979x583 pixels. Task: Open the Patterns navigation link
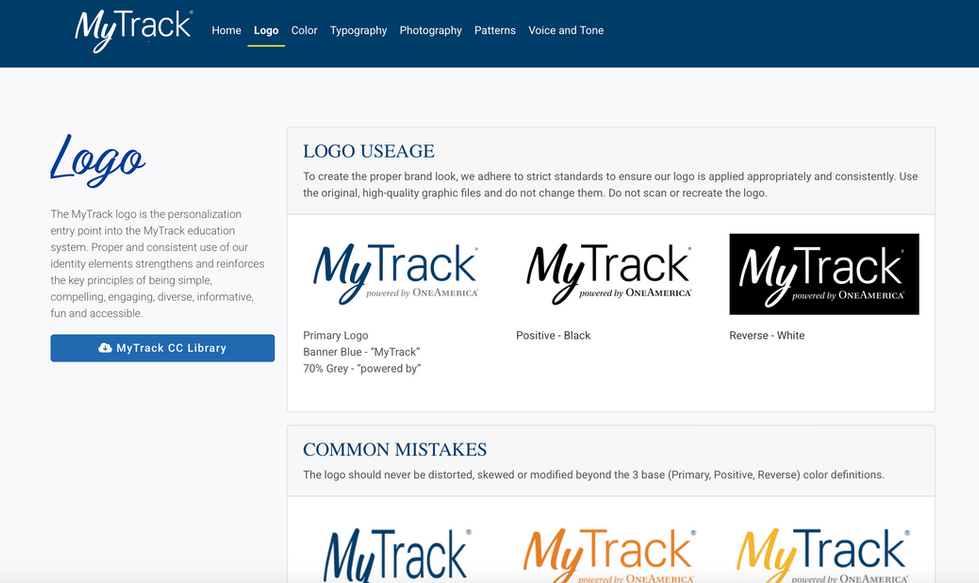click(x=495, y=31)
